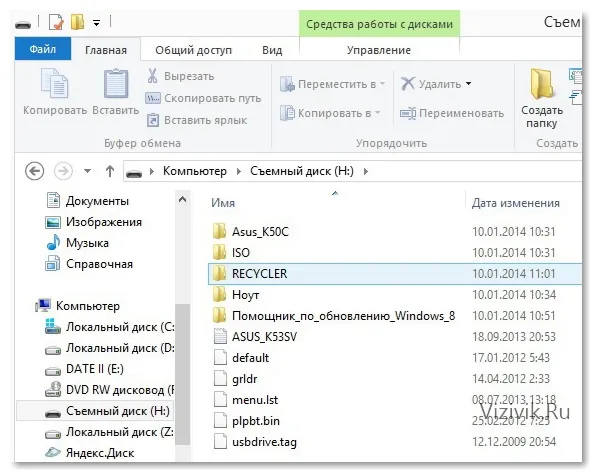
Task: Expand the Move to (Переместить в) dropdown
Action: pos(382,84)
